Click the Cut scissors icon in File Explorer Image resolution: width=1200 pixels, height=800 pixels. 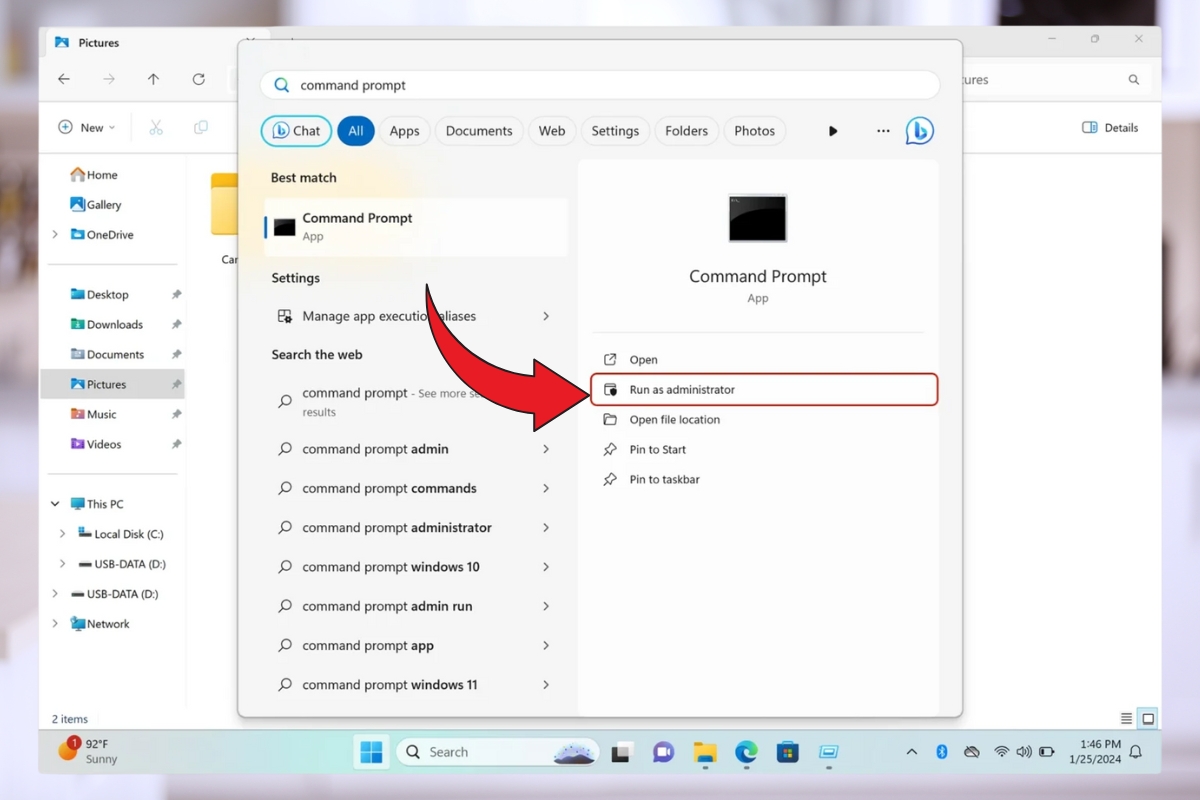coord(156,127)
